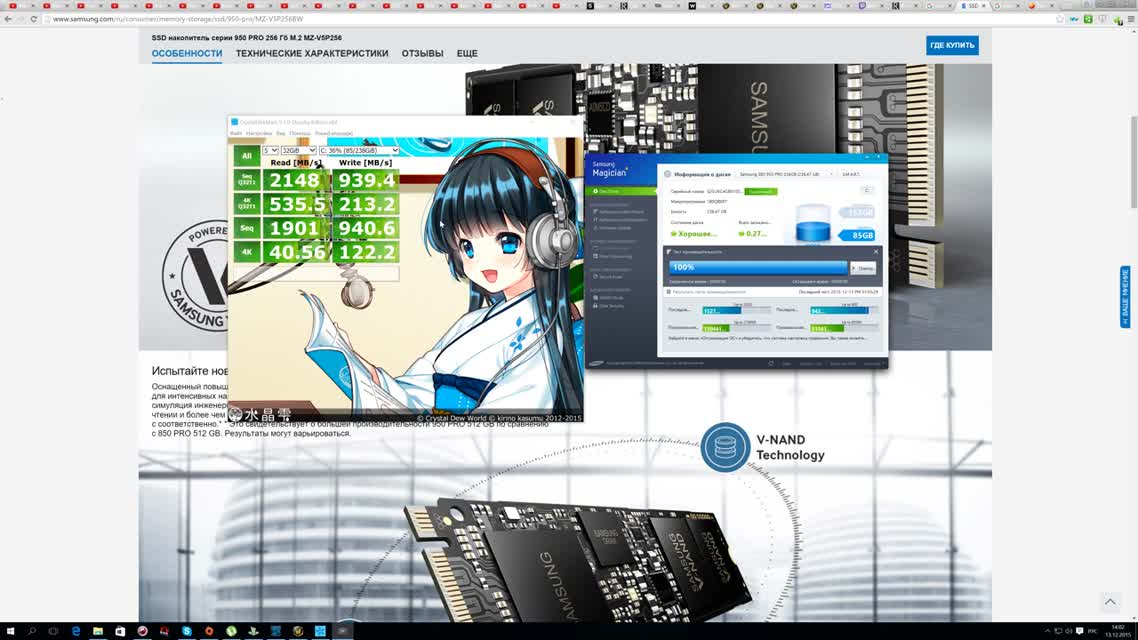Open S.M.A.R.T. details in Samsung Magician

click(851, 174)
